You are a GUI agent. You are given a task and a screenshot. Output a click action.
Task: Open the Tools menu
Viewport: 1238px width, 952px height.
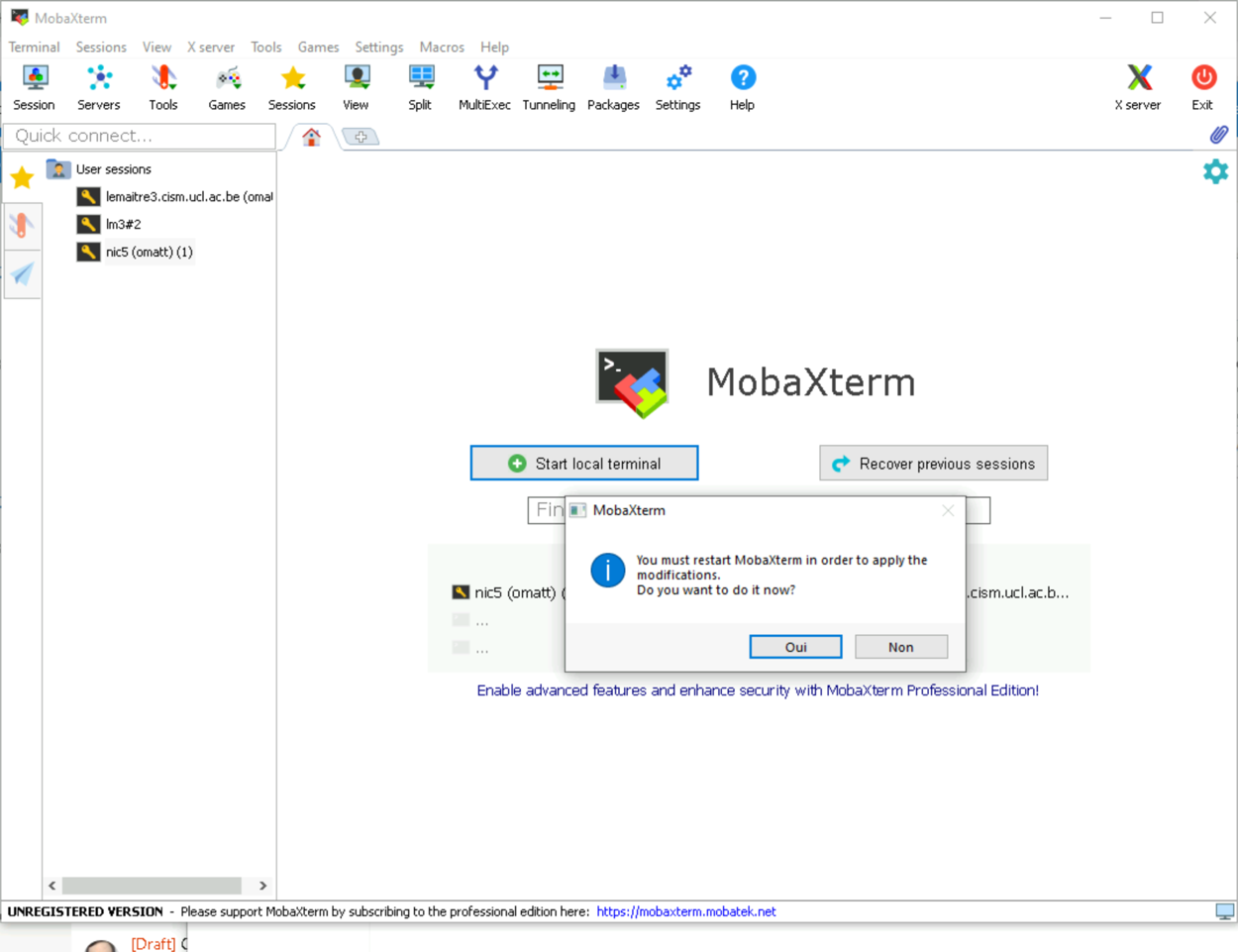(266, 47)
